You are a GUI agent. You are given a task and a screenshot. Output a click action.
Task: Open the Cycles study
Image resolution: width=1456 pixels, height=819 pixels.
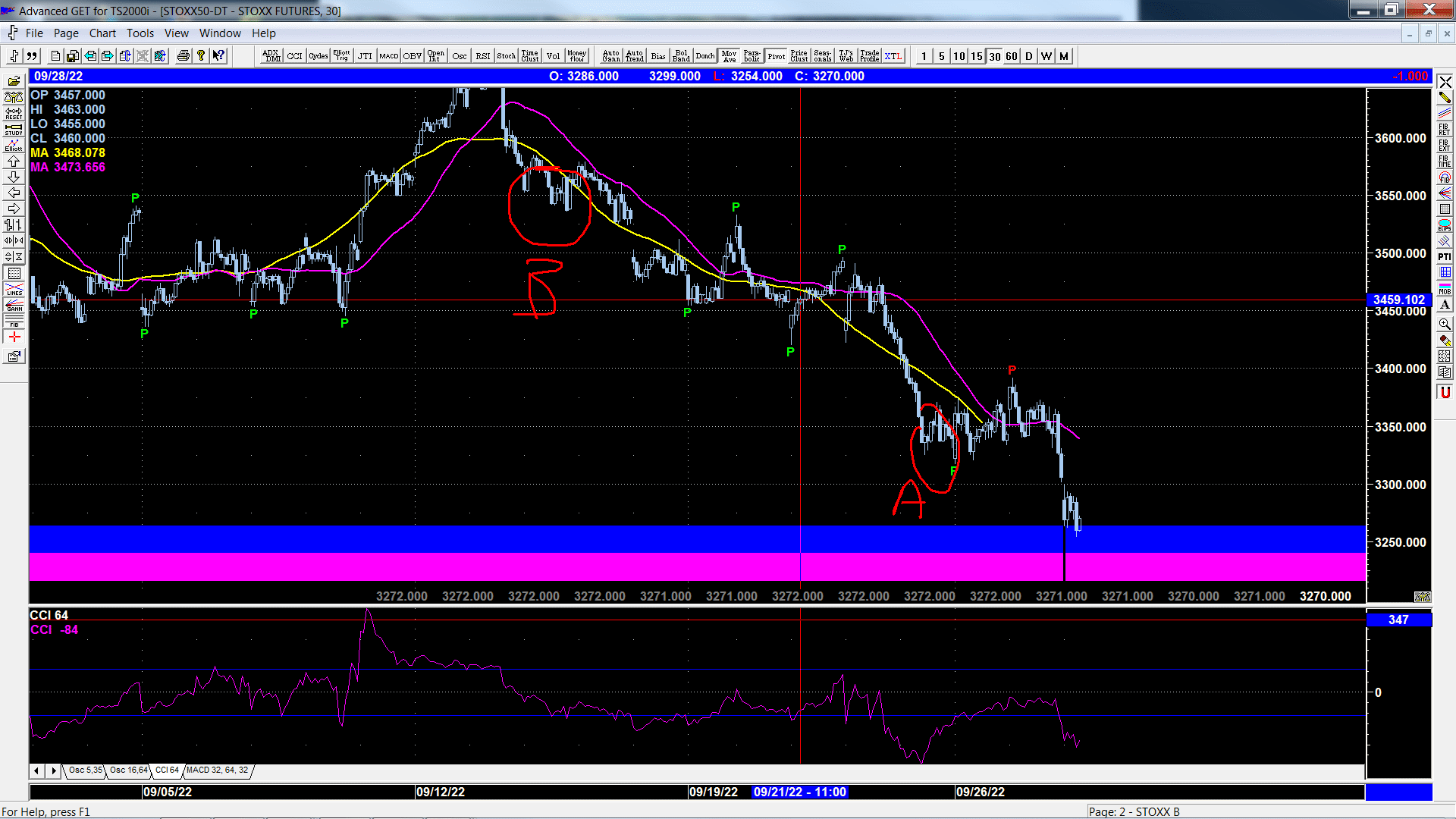click(x=318, y=56)
